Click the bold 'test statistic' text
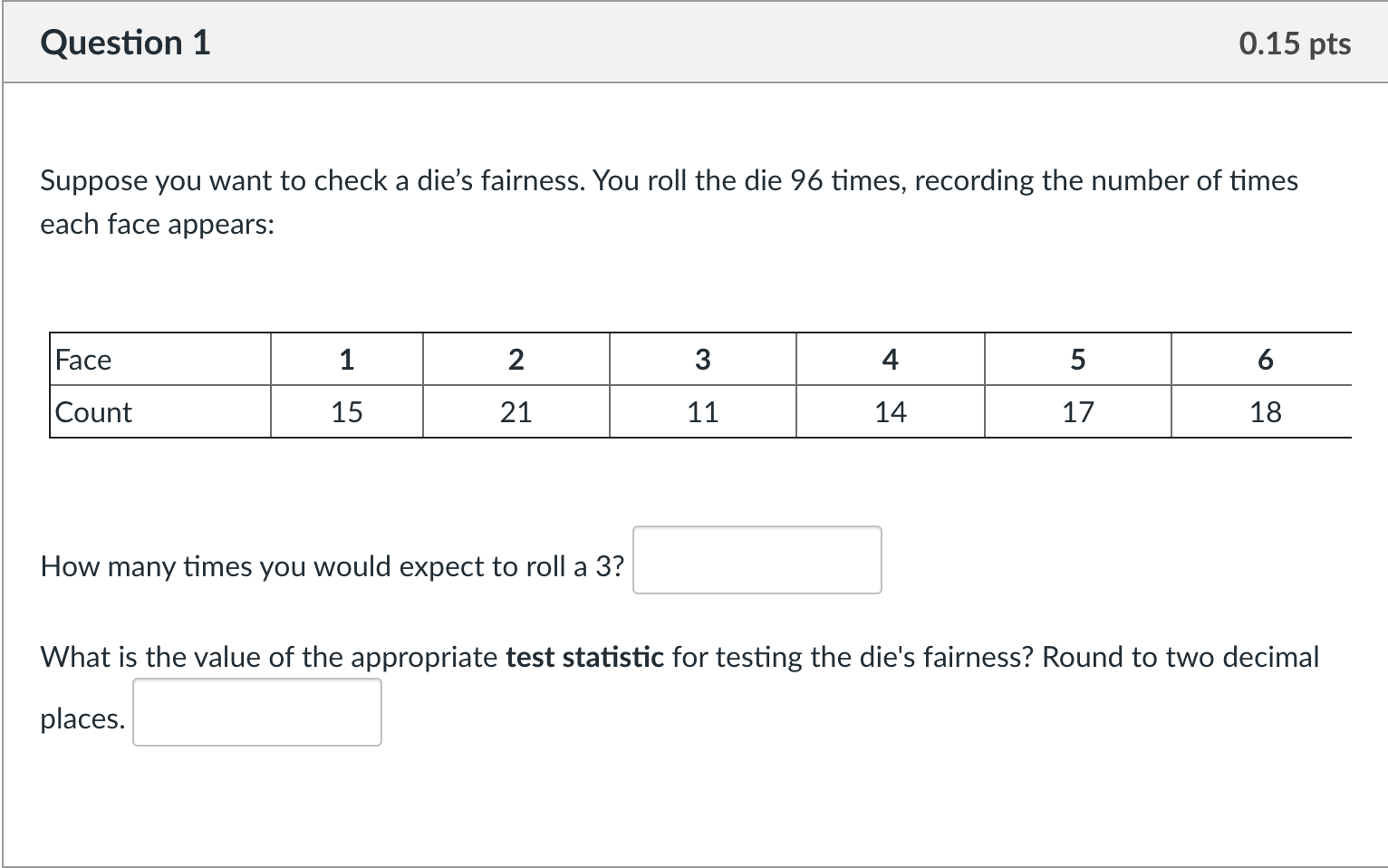Image resolution: width=1388 pixels, height=868 pixels. coord(584,657)
